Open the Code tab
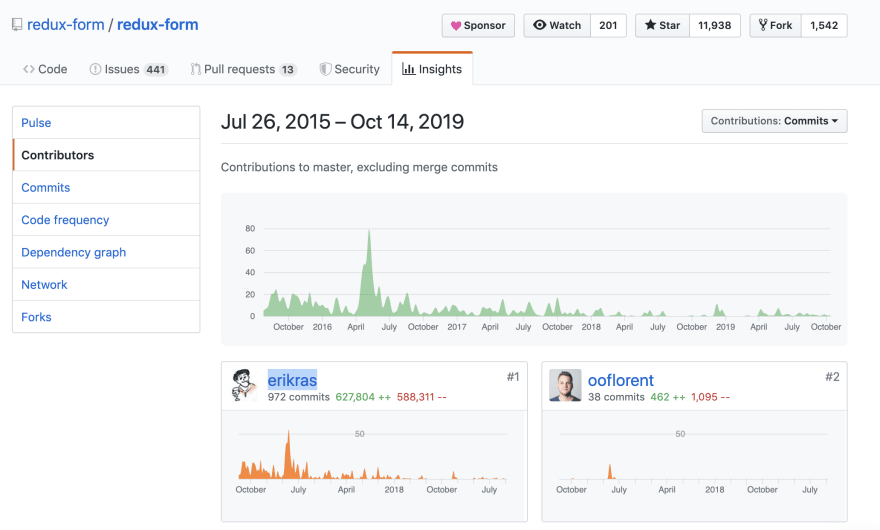The height and width of the screenshot is (530, 880). 45,69
